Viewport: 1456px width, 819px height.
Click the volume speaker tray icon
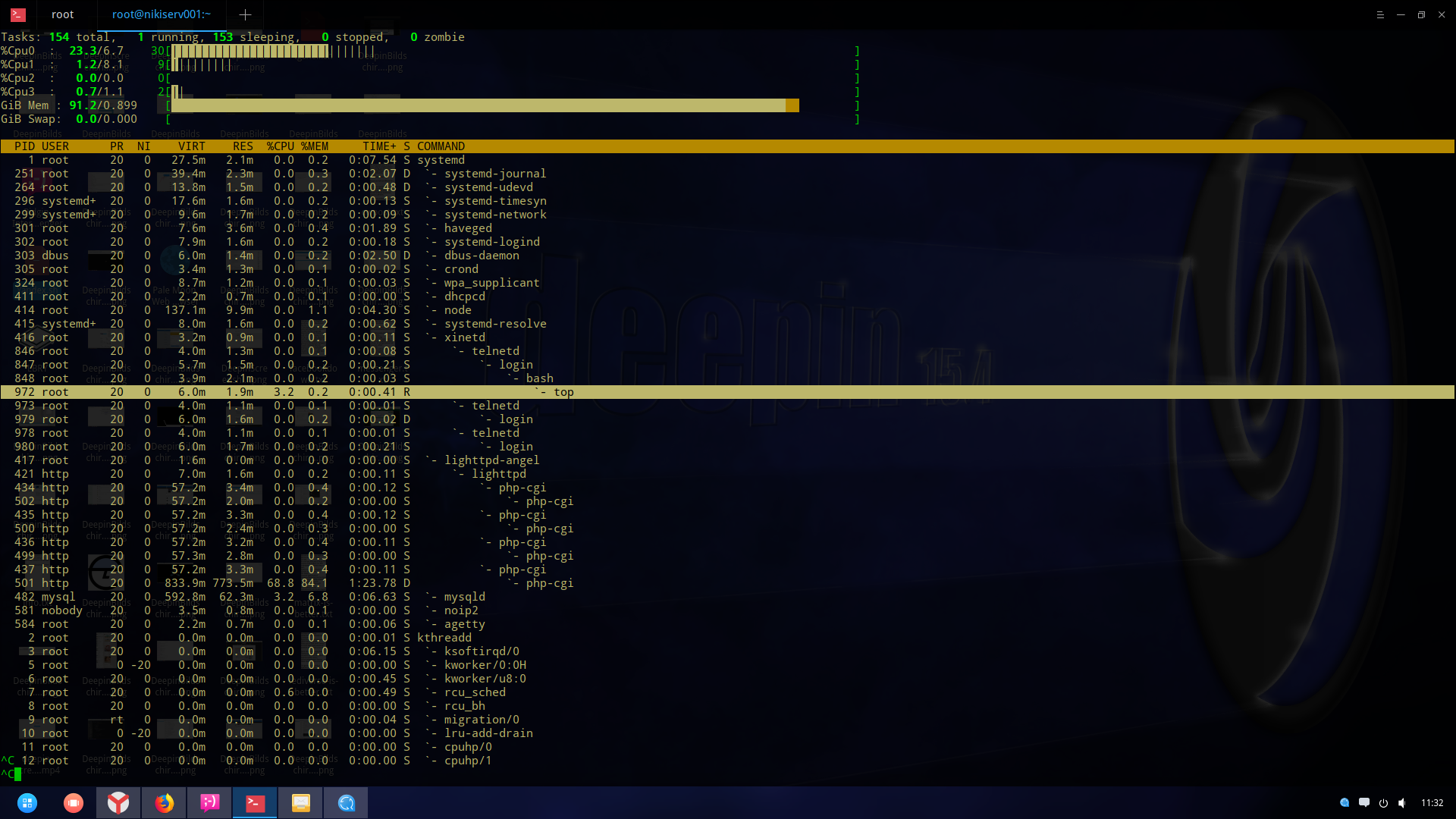click(x=1402, y=803)
